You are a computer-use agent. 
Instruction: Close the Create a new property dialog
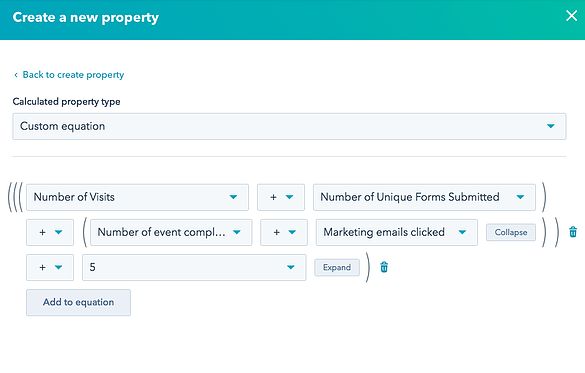click(572, 16)
